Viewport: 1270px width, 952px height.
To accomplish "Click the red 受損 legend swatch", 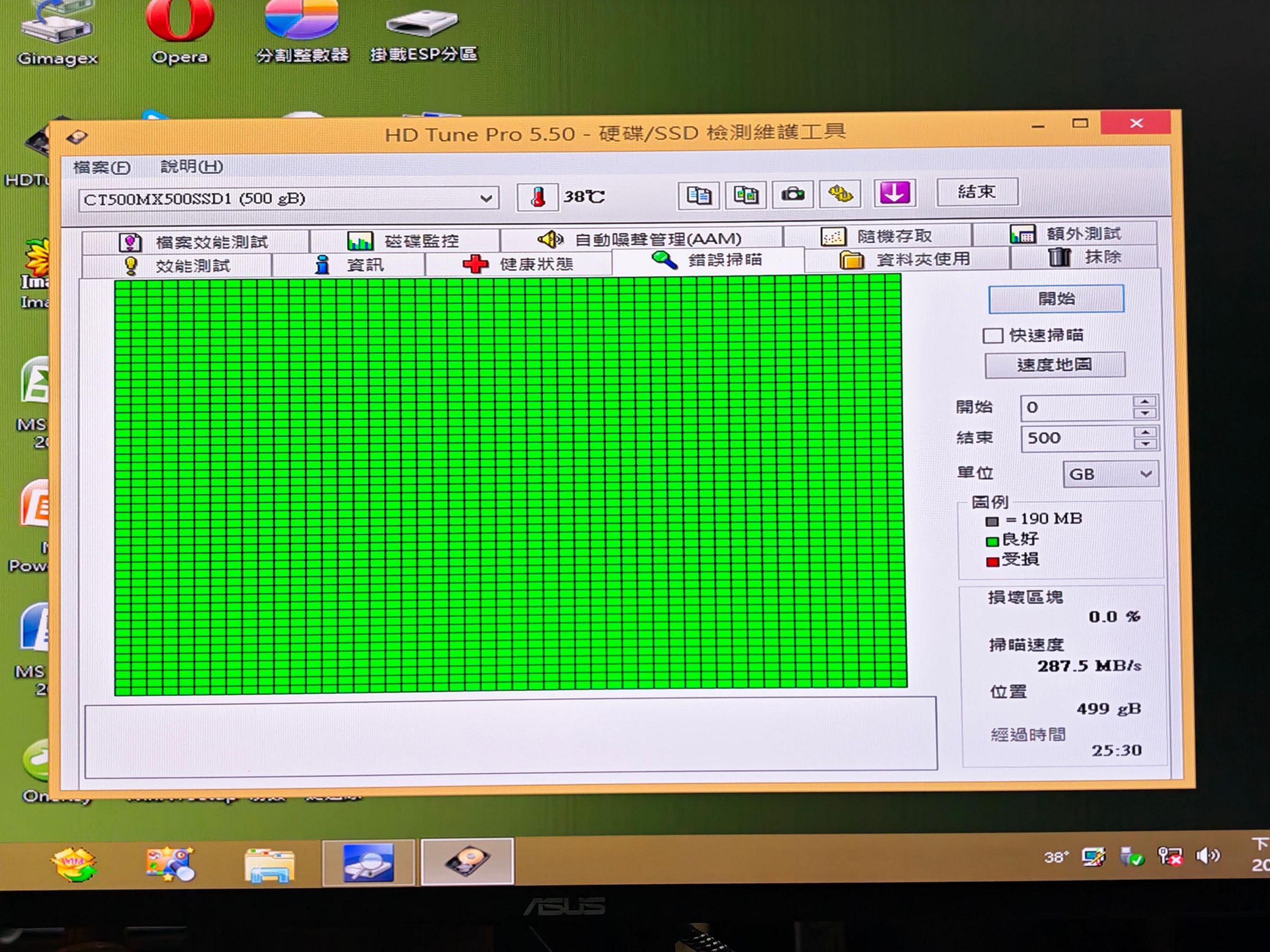I will (992, 562).
